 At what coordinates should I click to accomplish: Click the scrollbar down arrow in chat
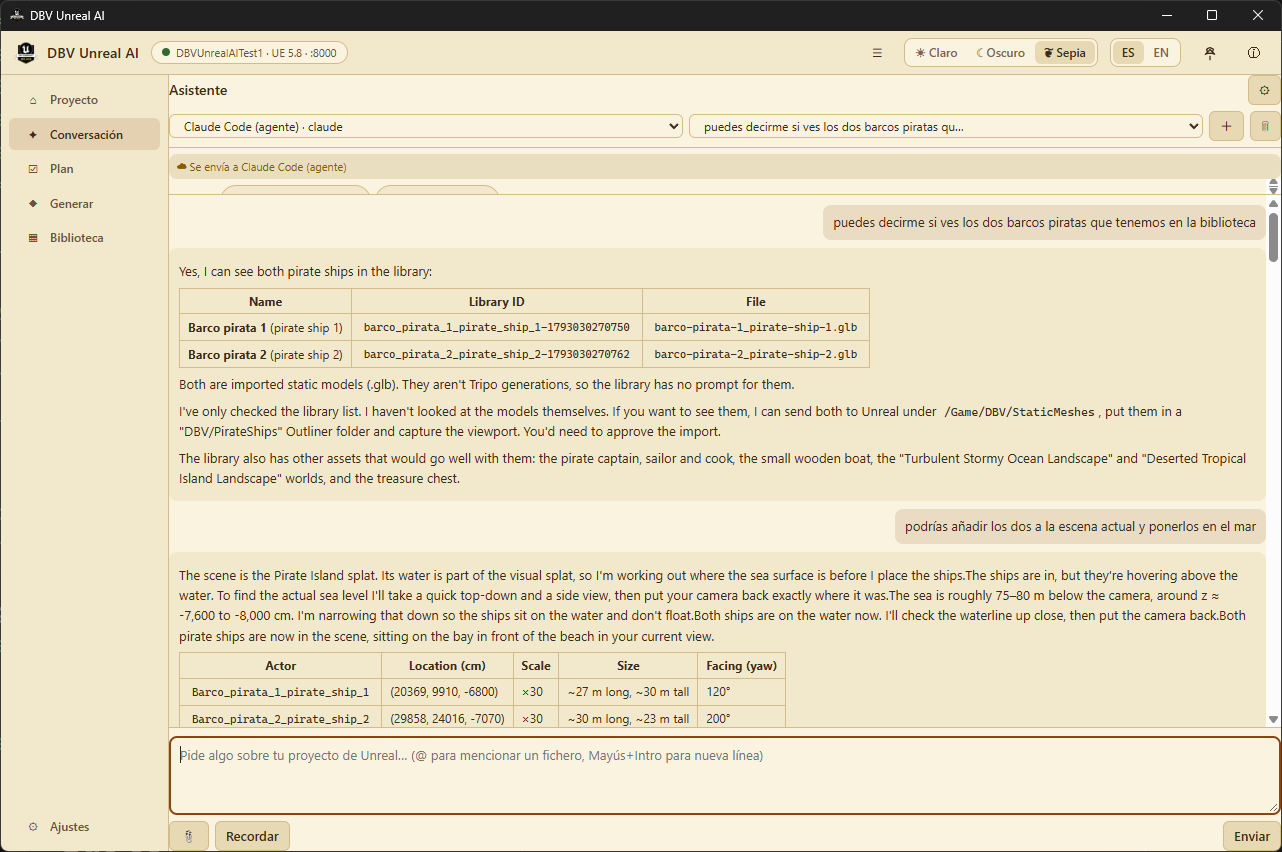click(x=1273, y=719)
